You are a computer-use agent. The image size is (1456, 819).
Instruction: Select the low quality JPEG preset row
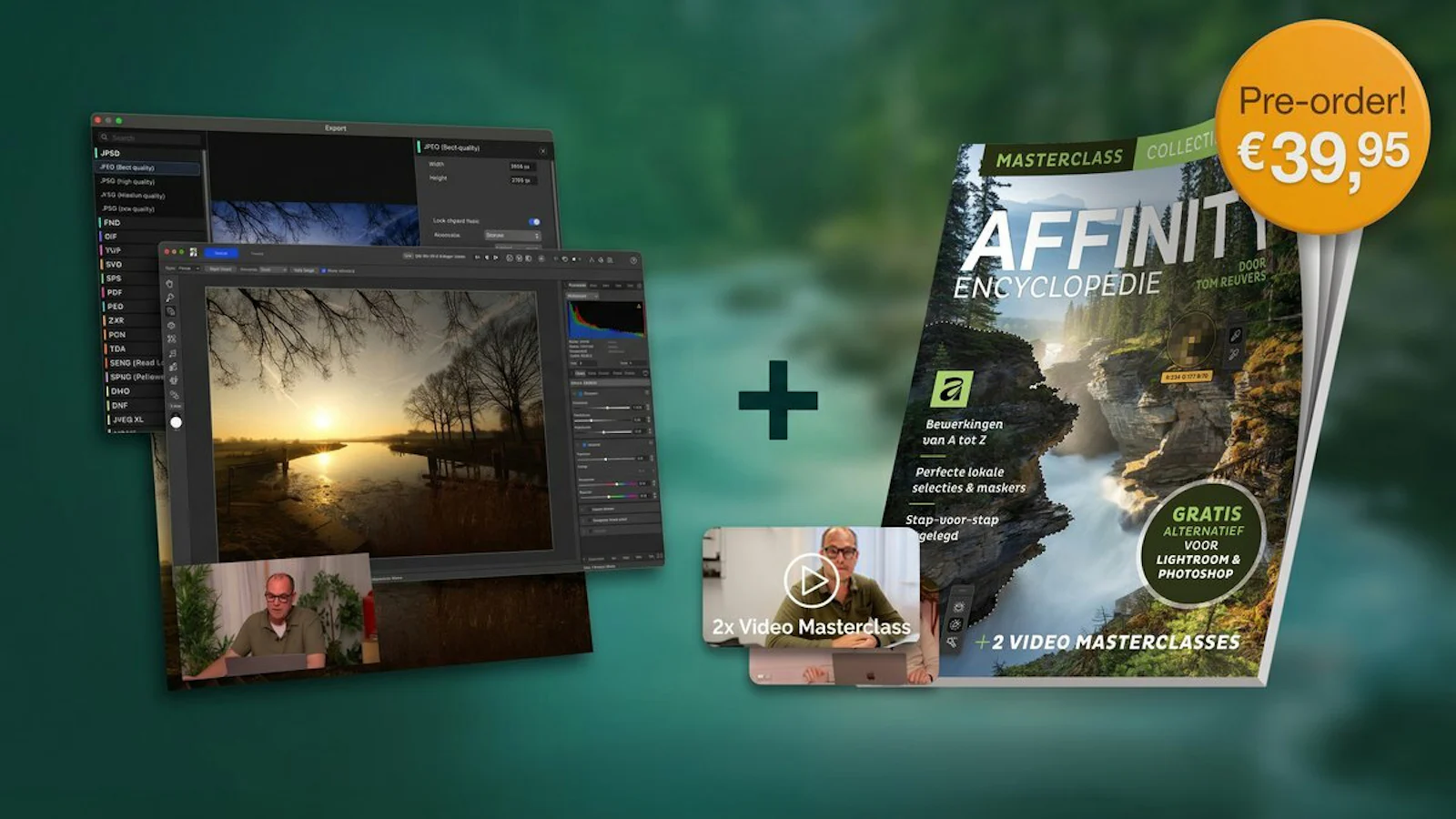pos(151,208)
